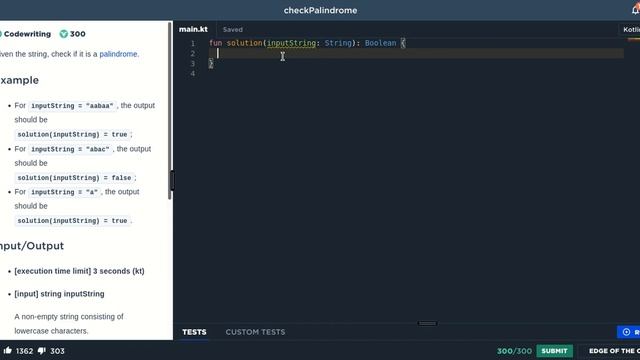Click [execution time limit] 3 seconds text
The height and width of the screenshot is (360, 640).
click(79, 271)
